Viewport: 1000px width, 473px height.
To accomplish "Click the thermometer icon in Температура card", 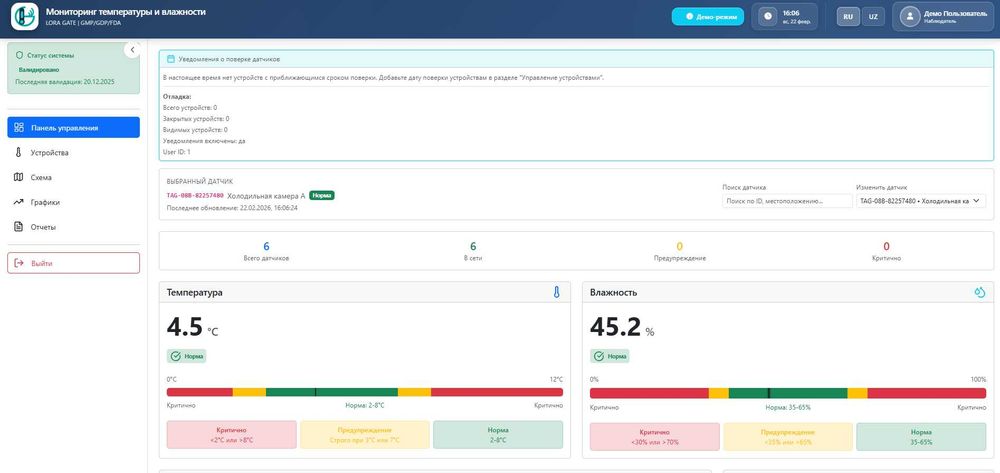I will (556, 292).
